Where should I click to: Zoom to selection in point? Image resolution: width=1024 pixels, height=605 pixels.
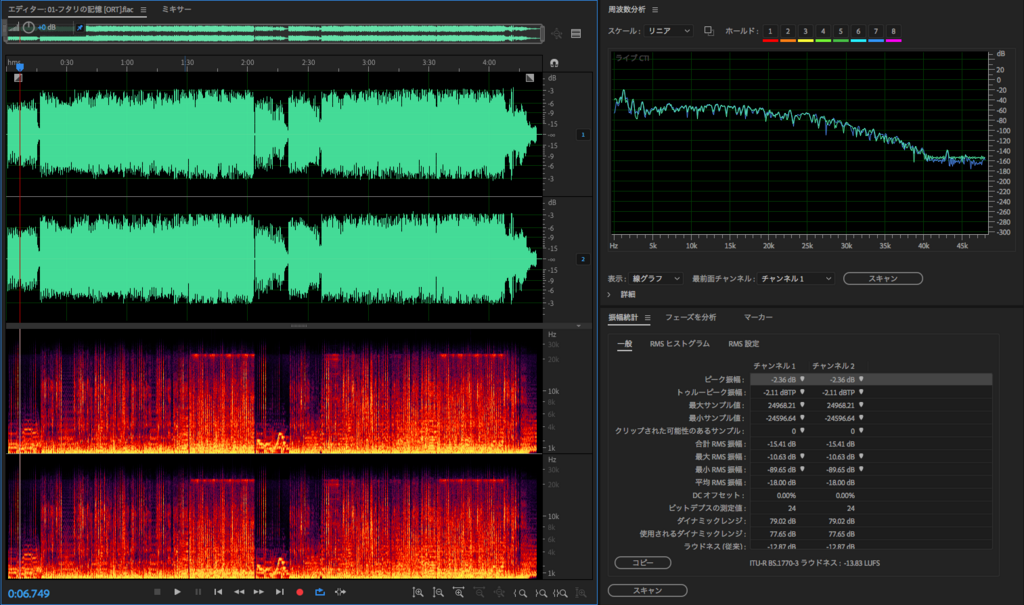pyautogui.click(x=520, y=593)
